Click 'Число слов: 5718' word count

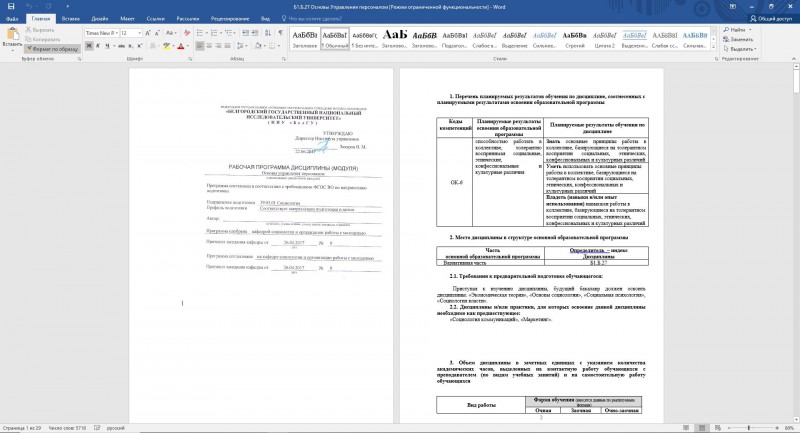coord(68,428)
